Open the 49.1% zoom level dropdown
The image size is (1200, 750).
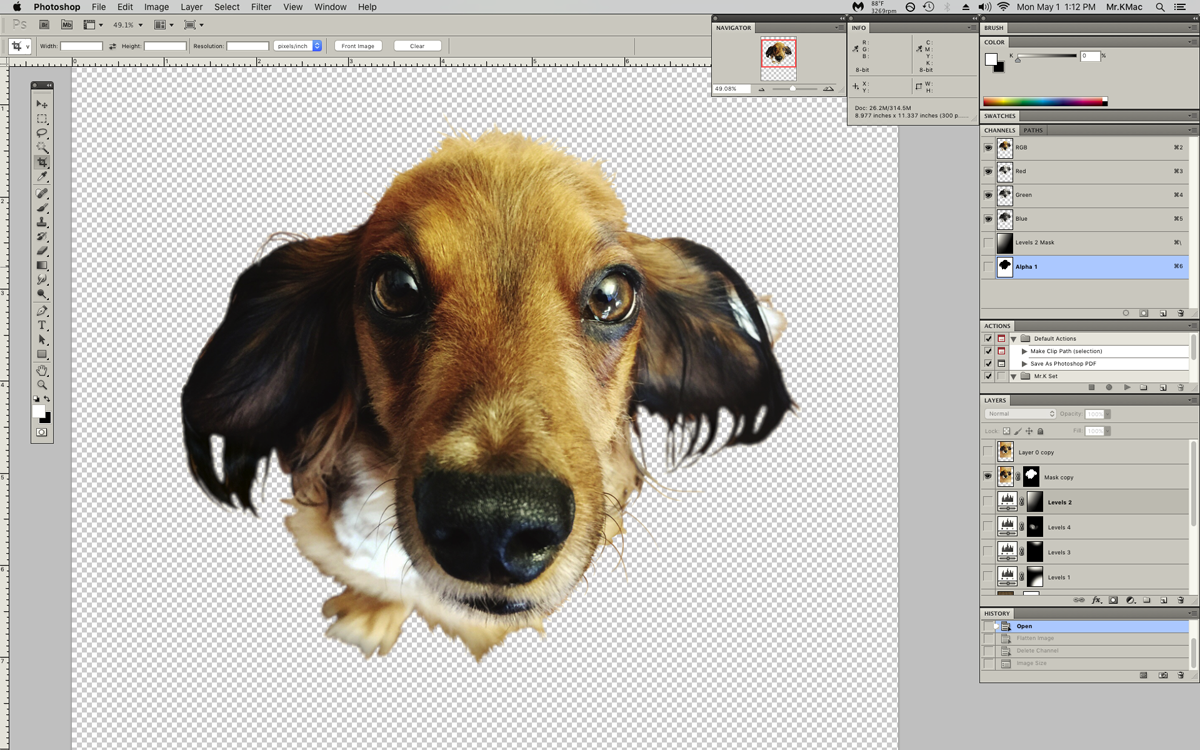point(127,24)
